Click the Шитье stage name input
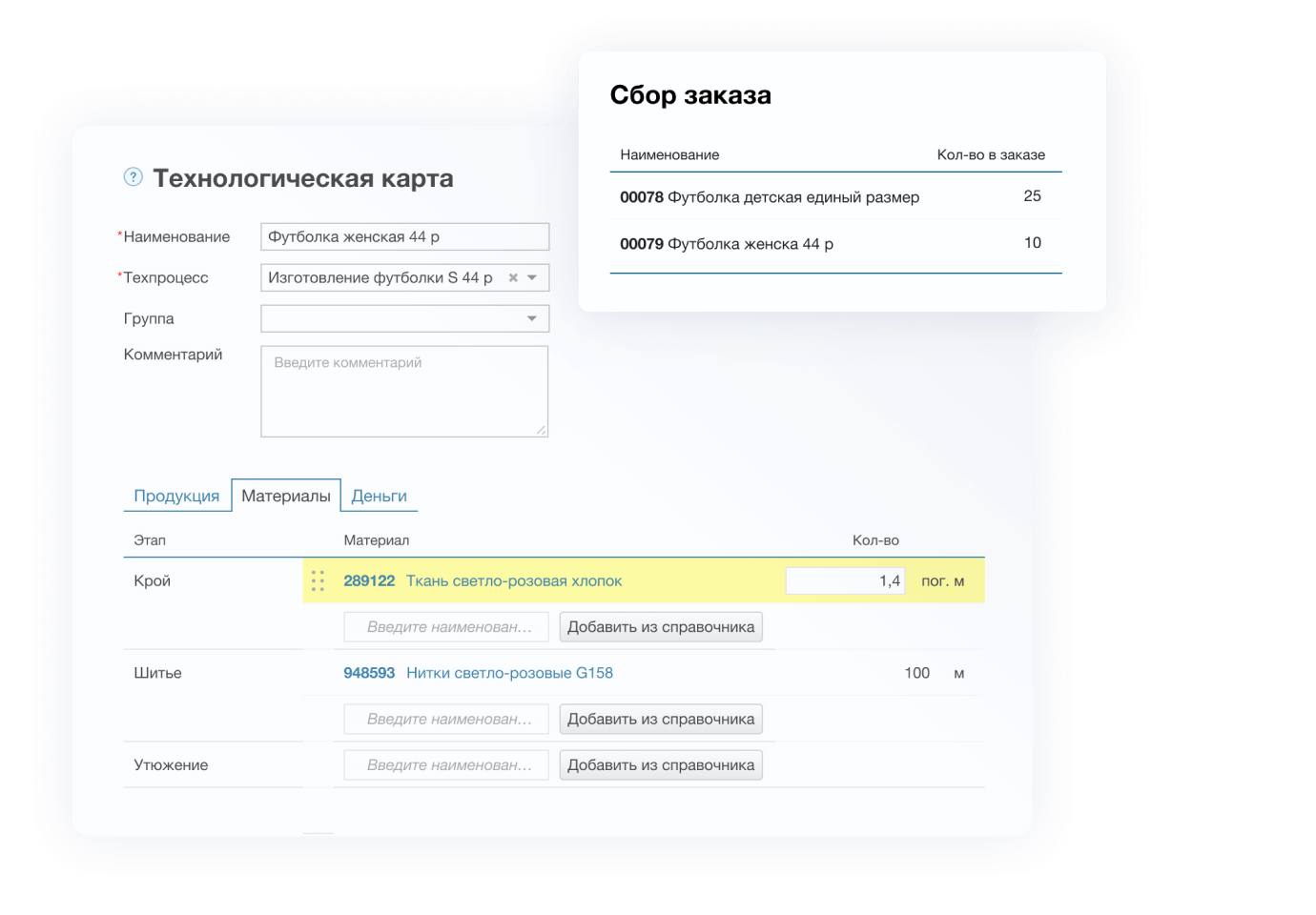This screenshot has height=915, width=1316. (x=446, y=719)
